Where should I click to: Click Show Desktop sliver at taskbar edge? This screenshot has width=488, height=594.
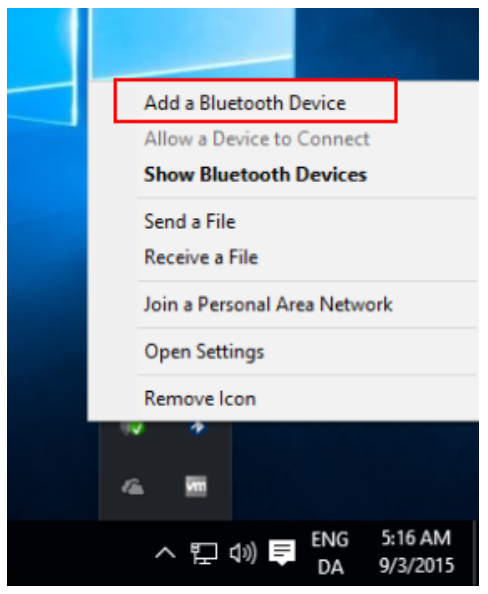pos(475,553)
